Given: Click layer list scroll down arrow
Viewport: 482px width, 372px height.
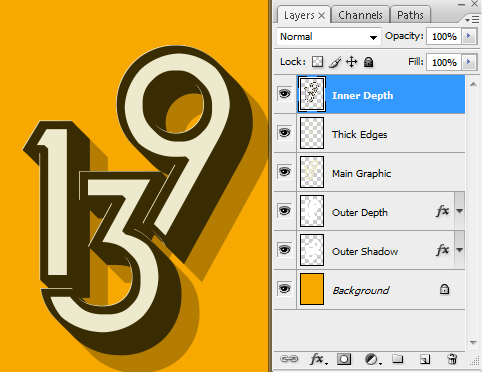Looking at the screenshot, I should (473, 342).
